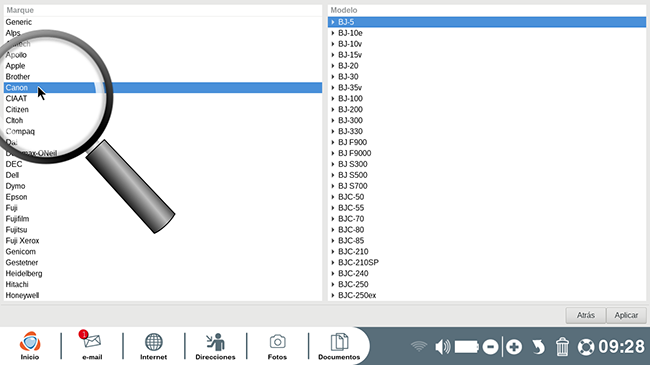650x365 pixels.
Task: Open the e-mail envelope icon
Action: tap(91, 341)
